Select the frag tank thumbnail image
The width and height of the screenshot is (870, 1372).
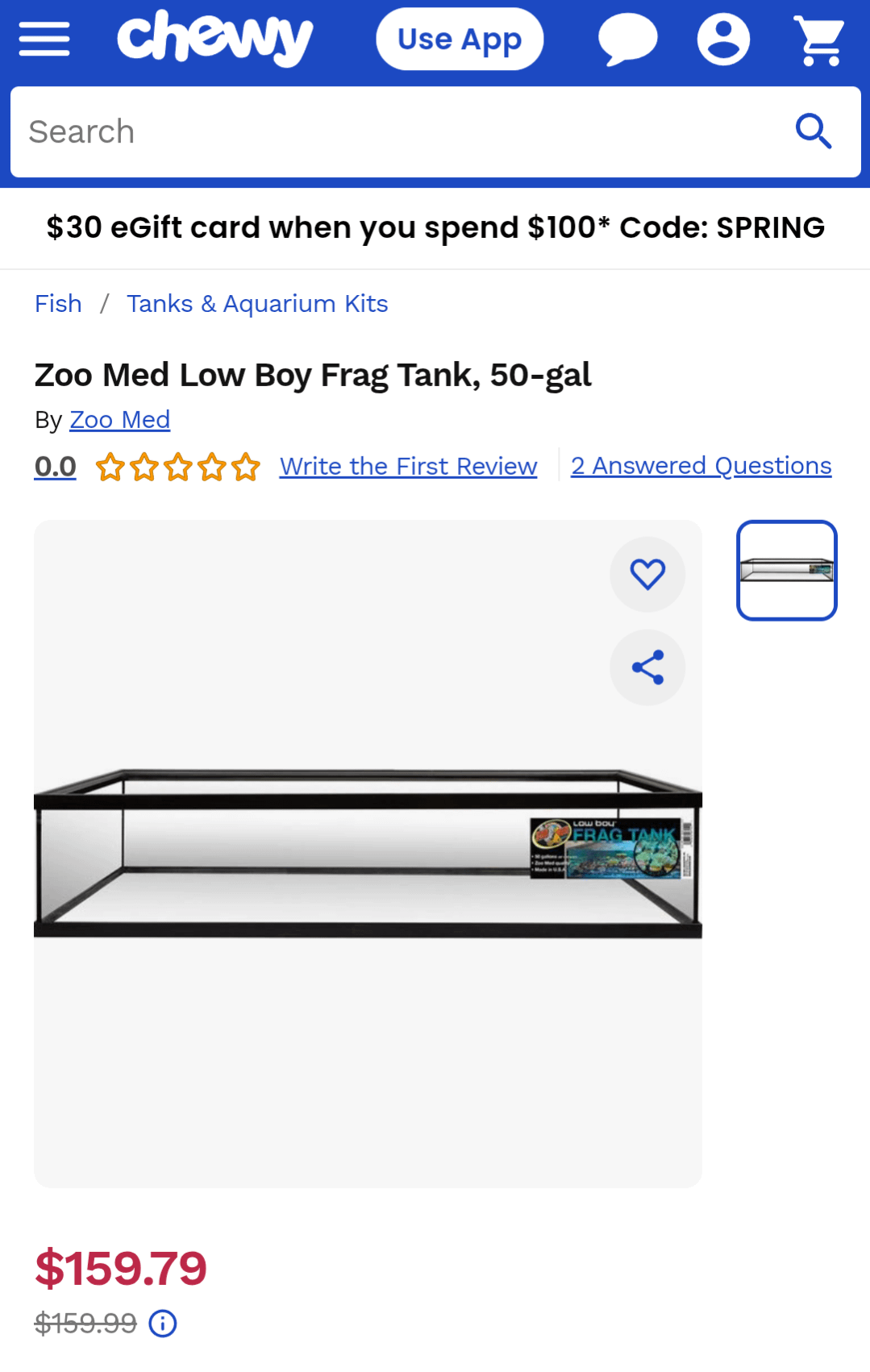click(786, 570)
